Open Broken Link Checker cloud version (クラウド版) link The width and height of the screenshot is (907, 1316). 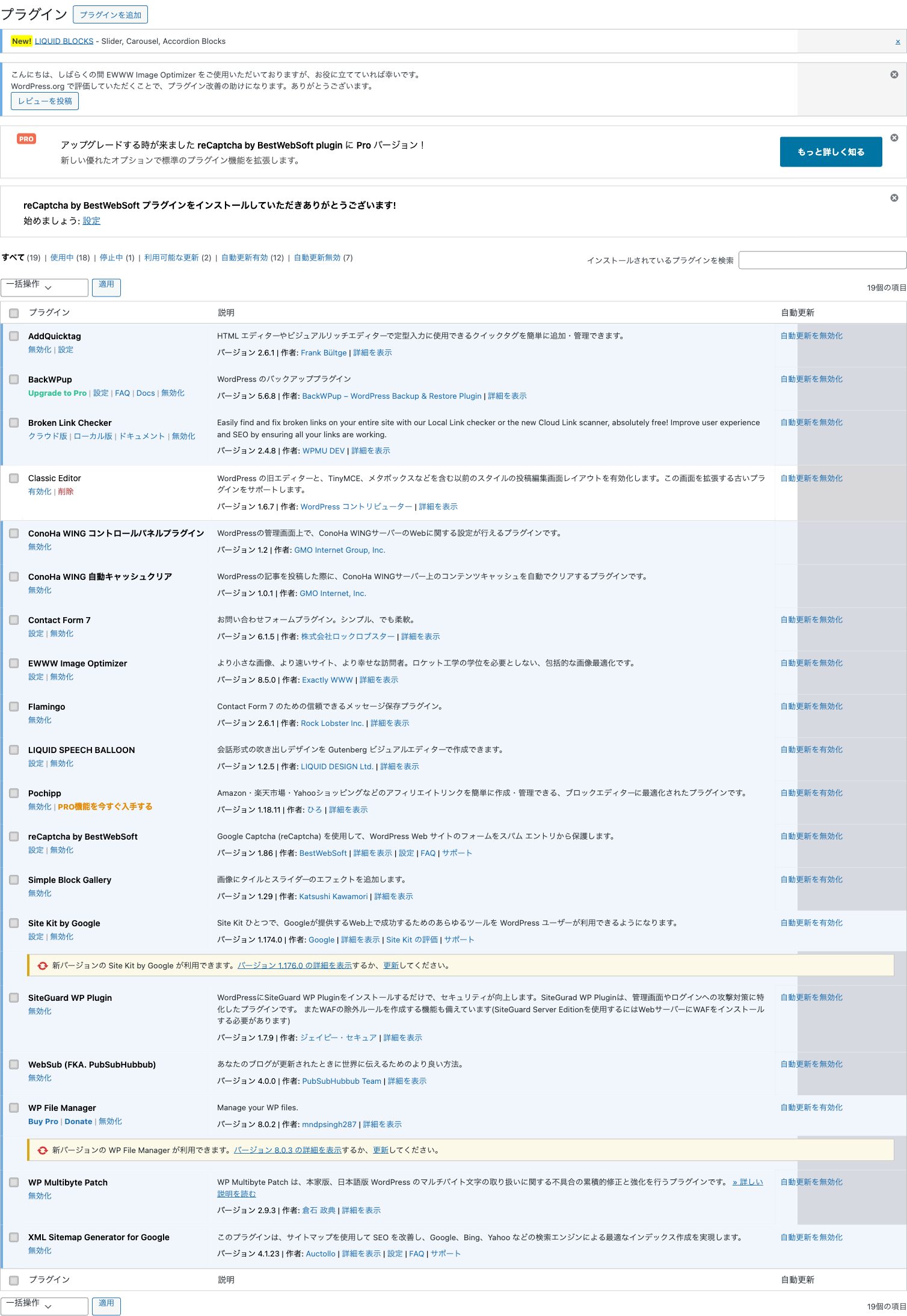tap(48, 436)
